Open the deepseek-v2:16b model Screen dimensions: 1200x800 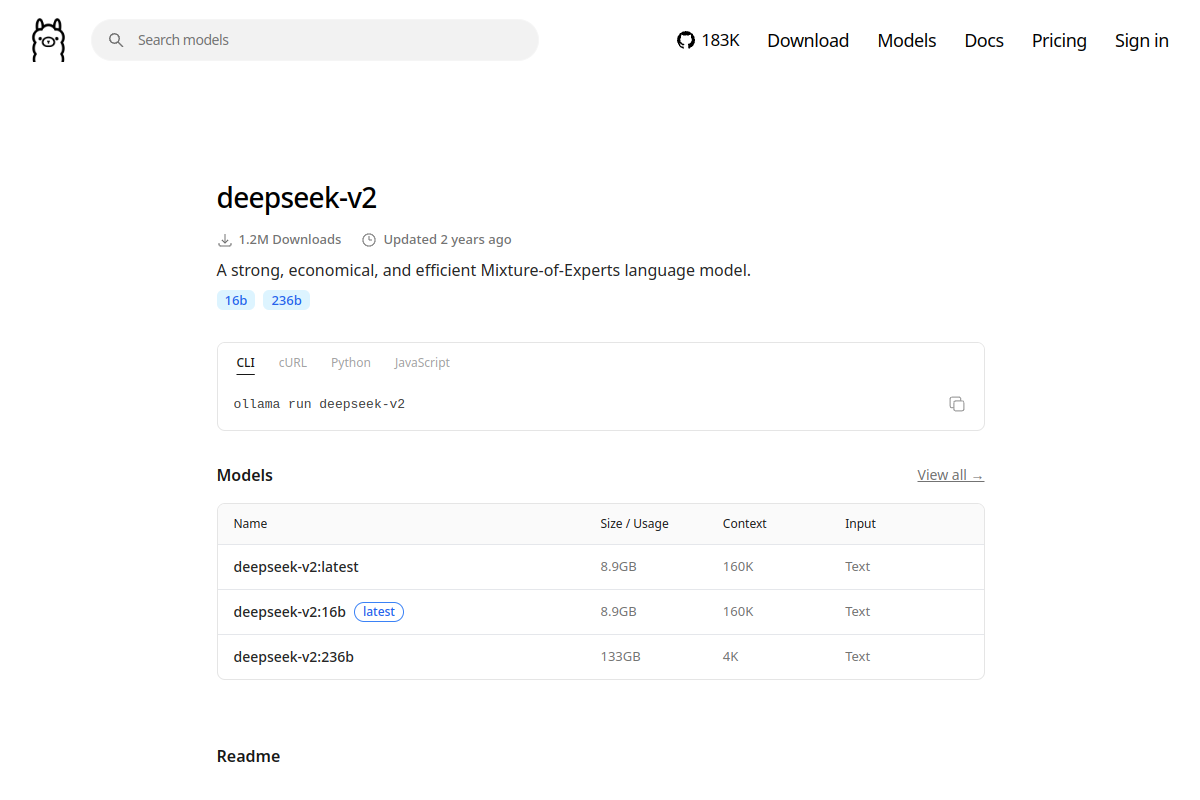click(x=290, y=611)
